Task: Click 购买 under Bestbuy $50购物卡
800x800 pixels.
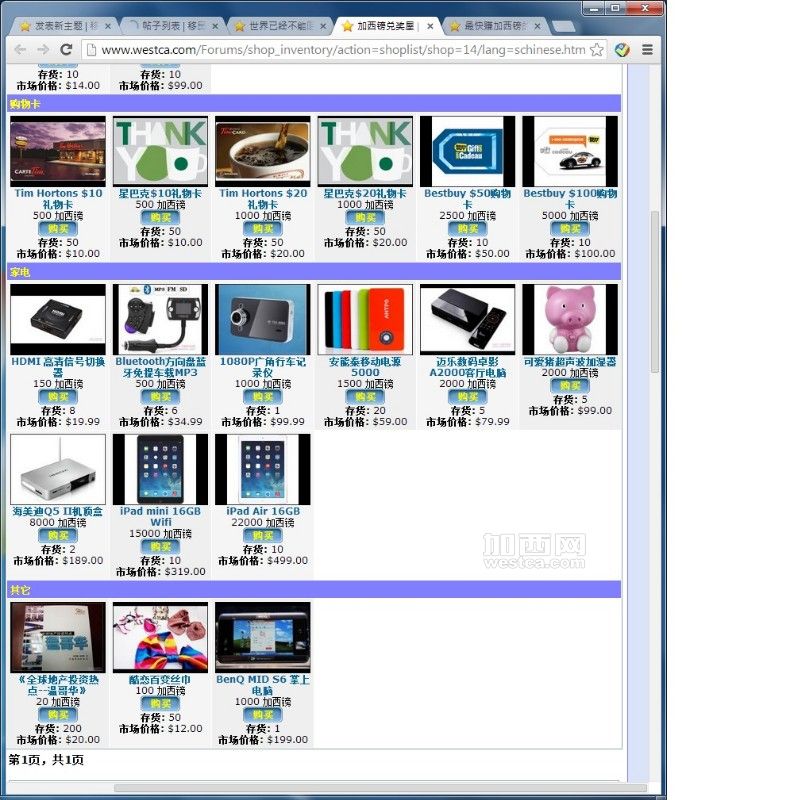Action: [x=467, y=229]
